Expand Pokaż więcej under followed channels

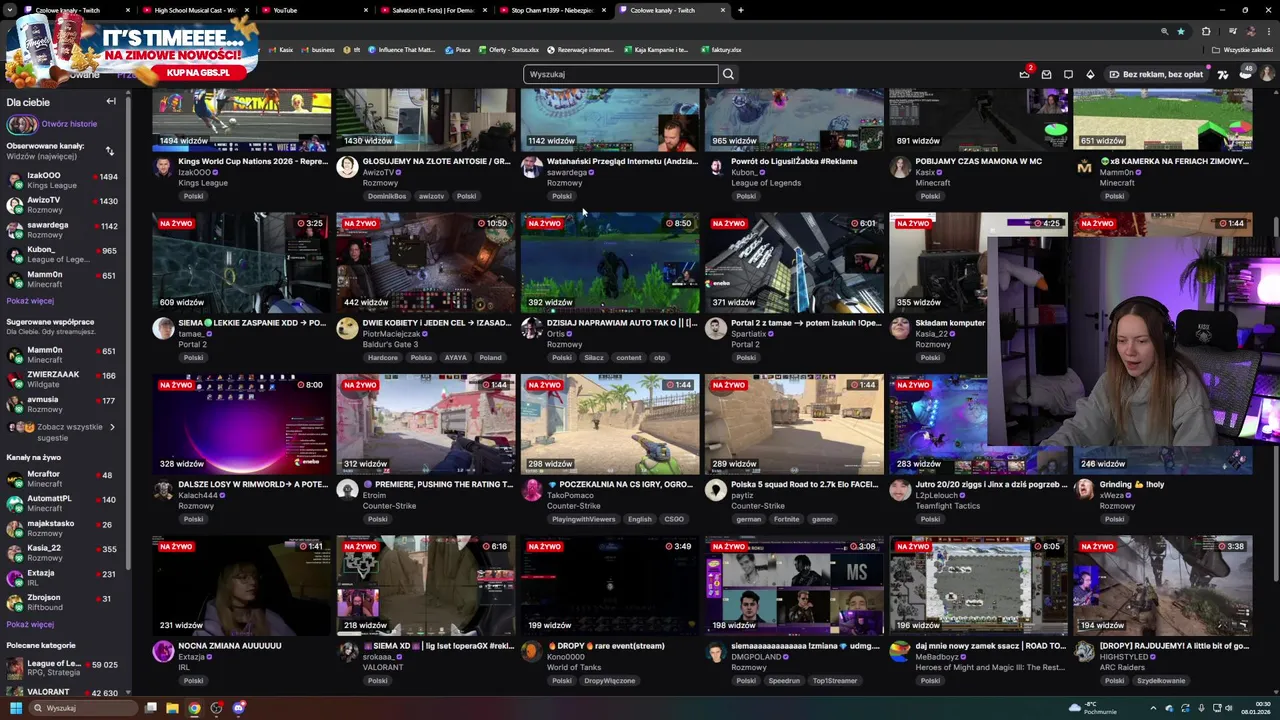(30, 300)
